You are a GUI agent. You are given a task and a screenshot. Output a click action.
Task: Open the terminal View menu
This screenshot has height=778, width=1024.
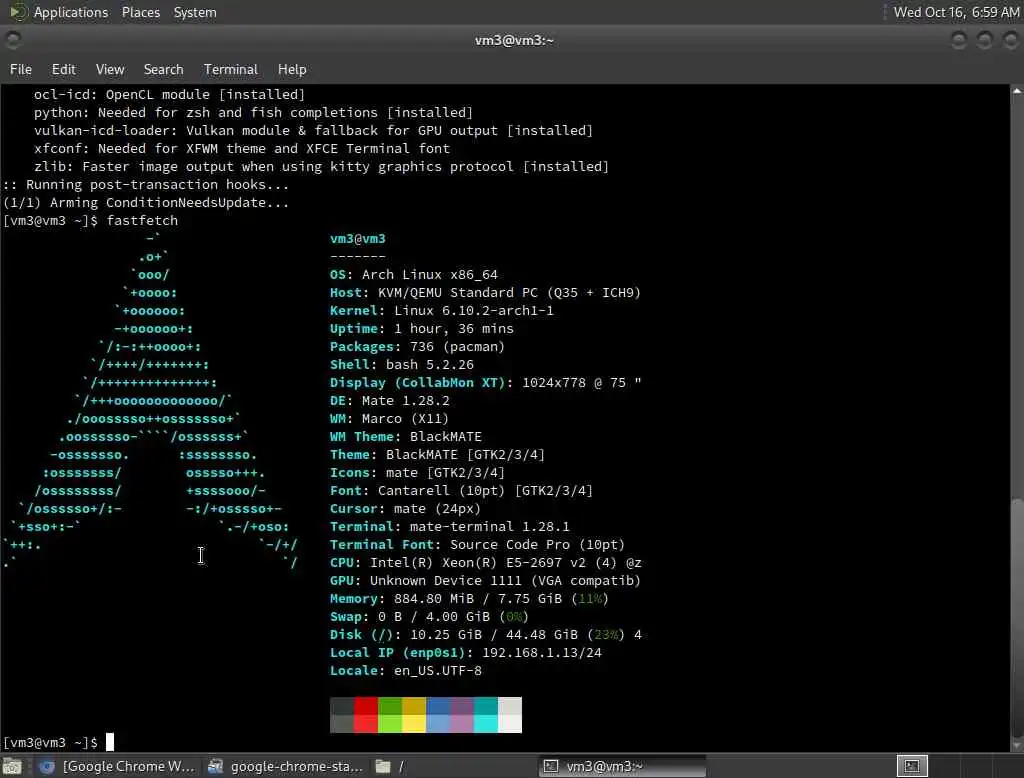110,69
